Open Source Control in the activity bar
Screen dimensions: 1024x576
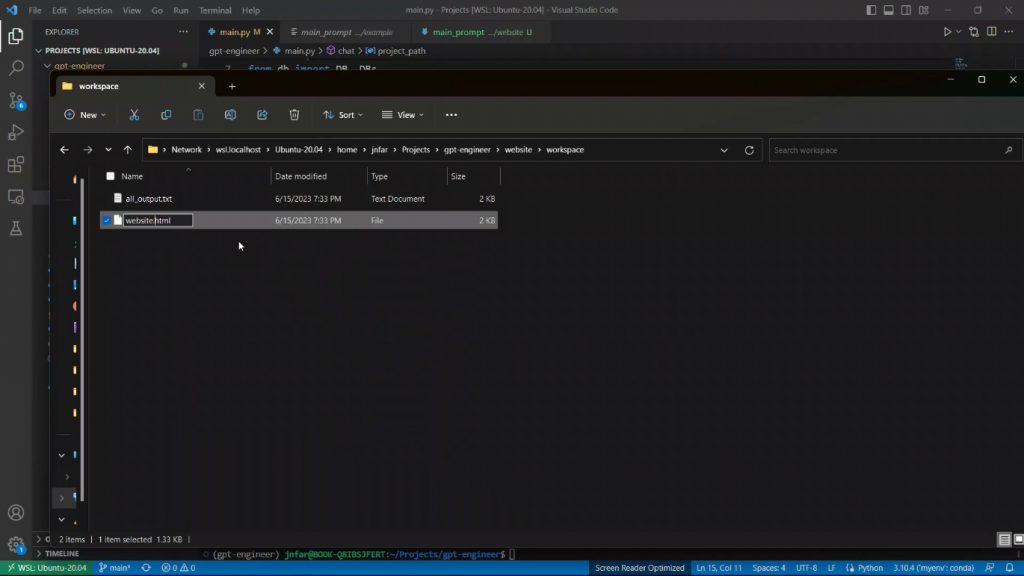(16, 100)
